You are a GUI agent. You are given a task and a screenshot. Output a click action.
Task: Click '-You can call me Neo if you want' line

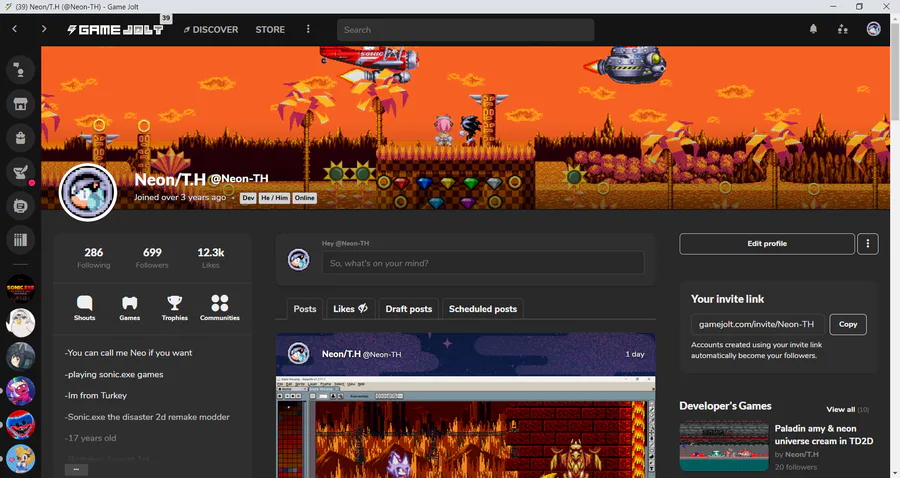click(129, 353)
